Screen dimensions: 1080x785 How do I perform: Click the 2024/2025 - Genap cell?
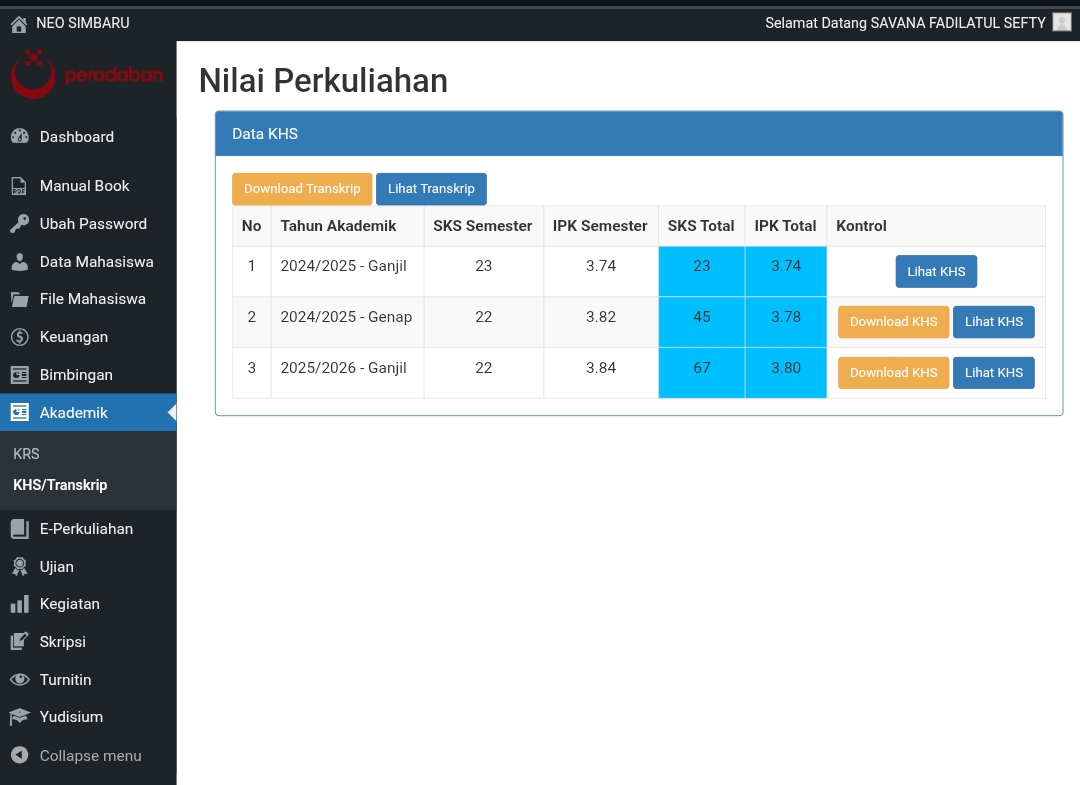pyautogui.click(x=347, y=322)
